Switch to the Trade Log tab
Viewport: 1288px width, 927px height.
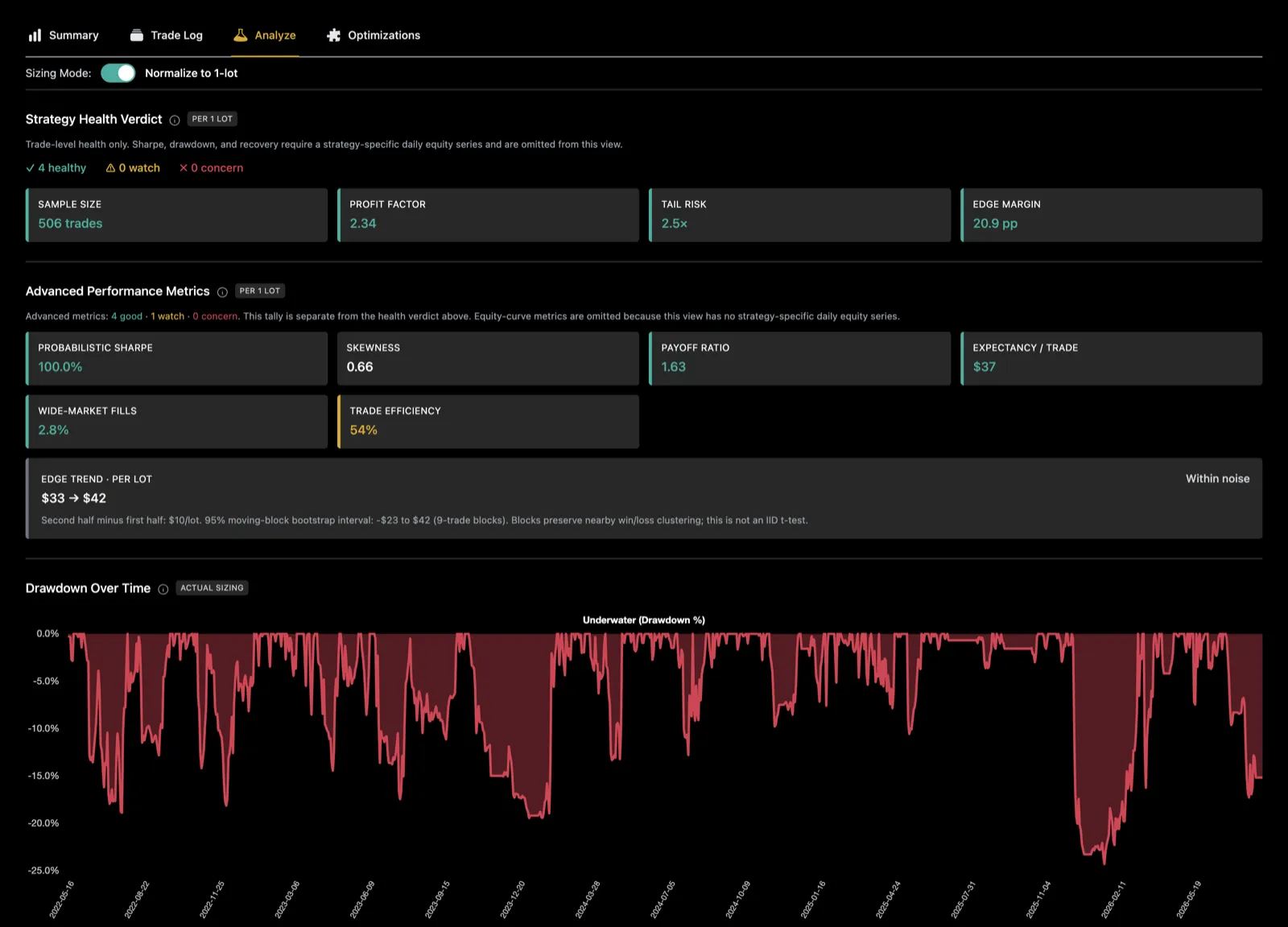click(166, 35)
